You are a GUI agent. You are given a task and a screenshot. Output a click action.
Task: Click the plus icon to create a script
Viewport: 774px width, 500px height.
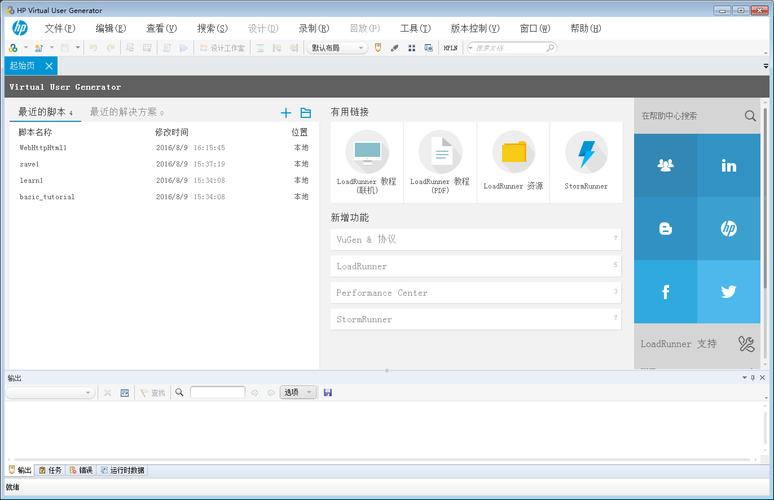tap(286, 113)
